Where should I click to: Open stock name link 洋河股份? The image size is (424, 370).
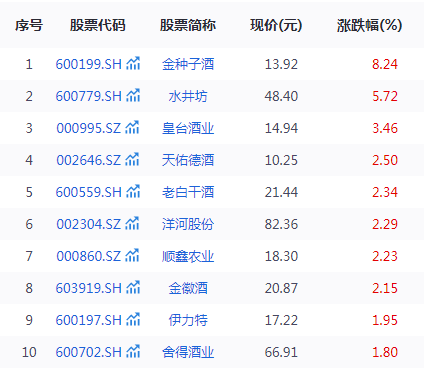pyautogui.click(x=188, y=224)
